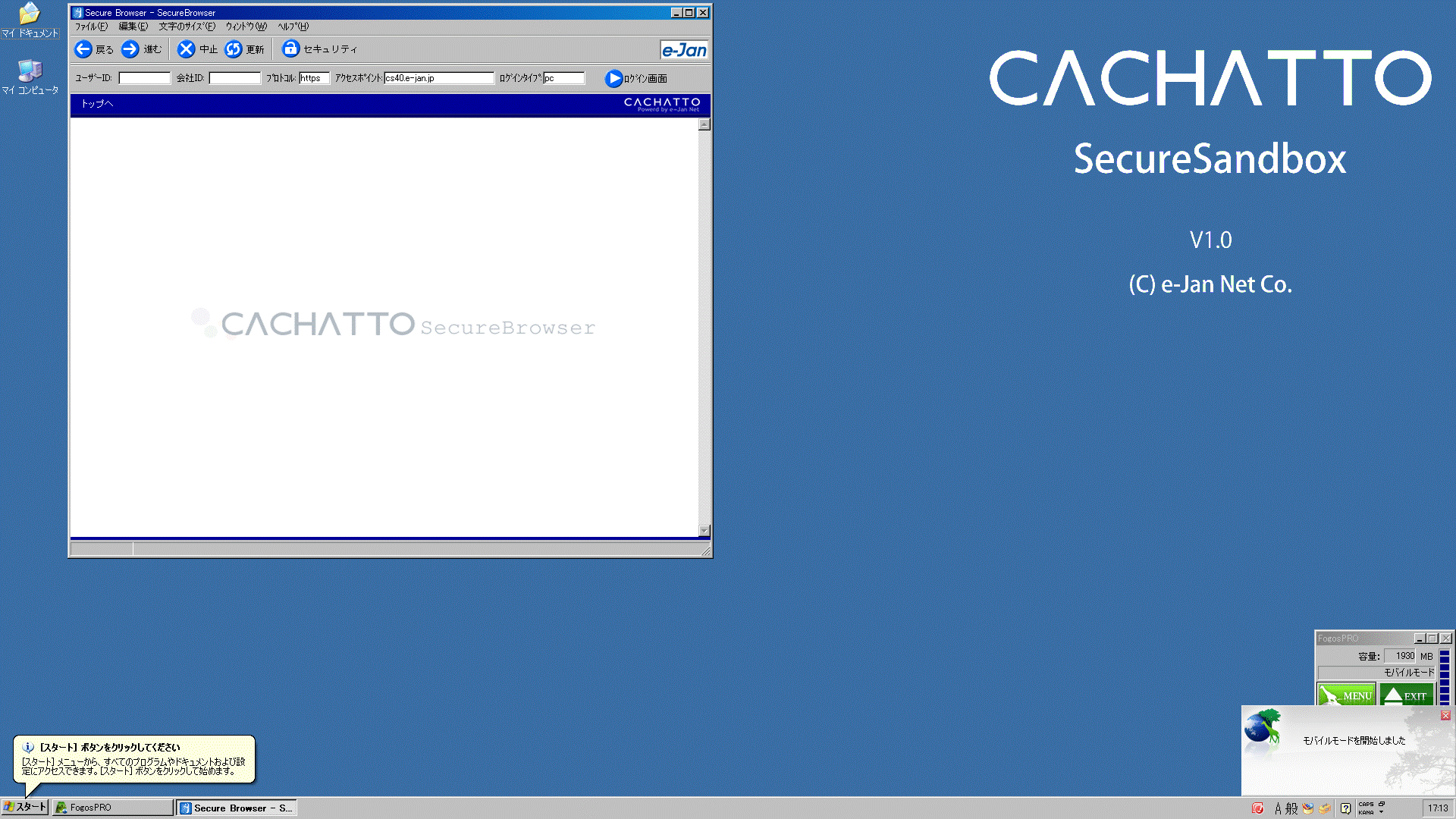Close the mobile mode notification popup
Screen dimensions: 1456x819
pyautogui.click(x=1445, y=715)
